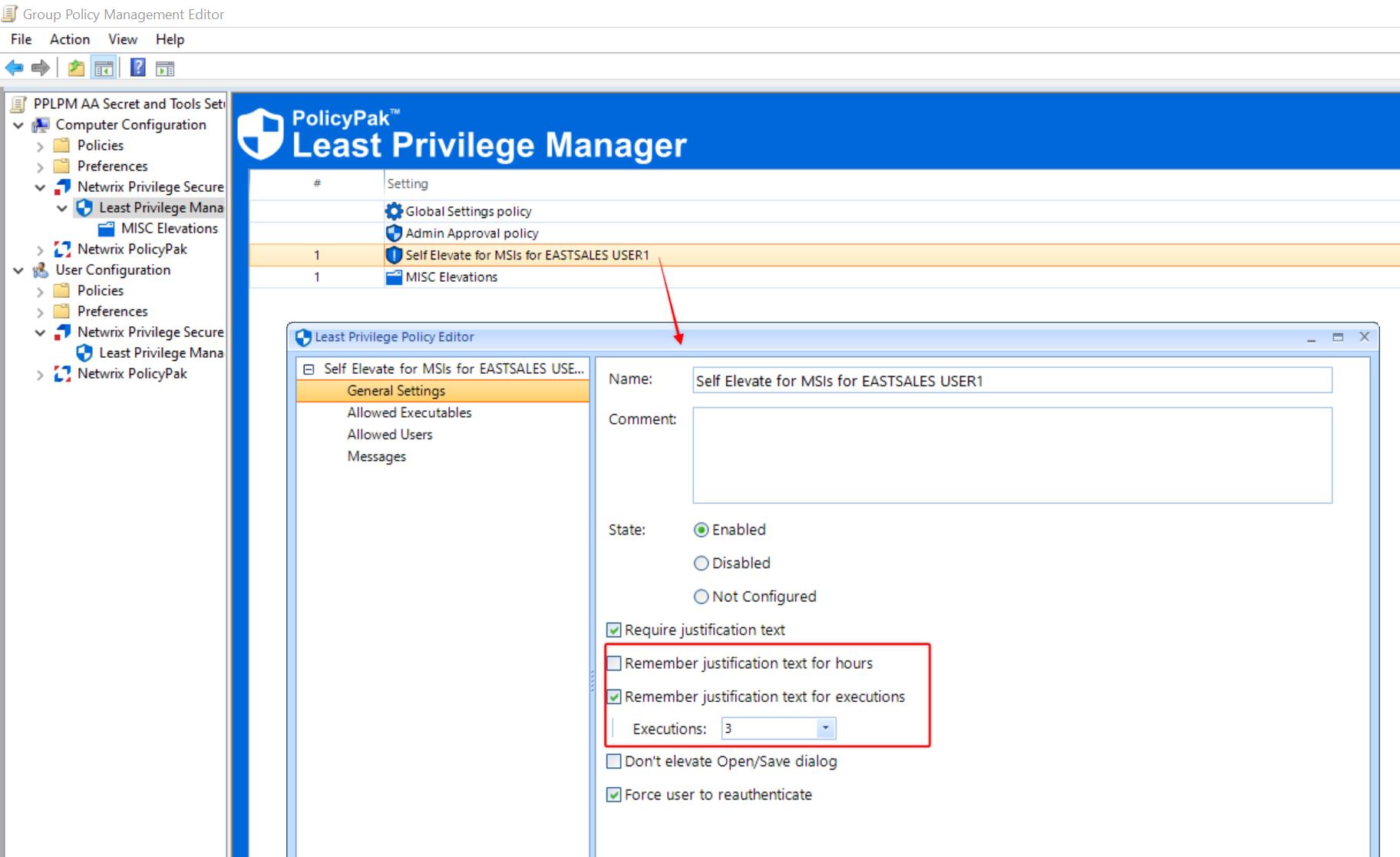
Task: Enable Remember justification text for hours
Action: pyautogui.click(x=614, y=663)
